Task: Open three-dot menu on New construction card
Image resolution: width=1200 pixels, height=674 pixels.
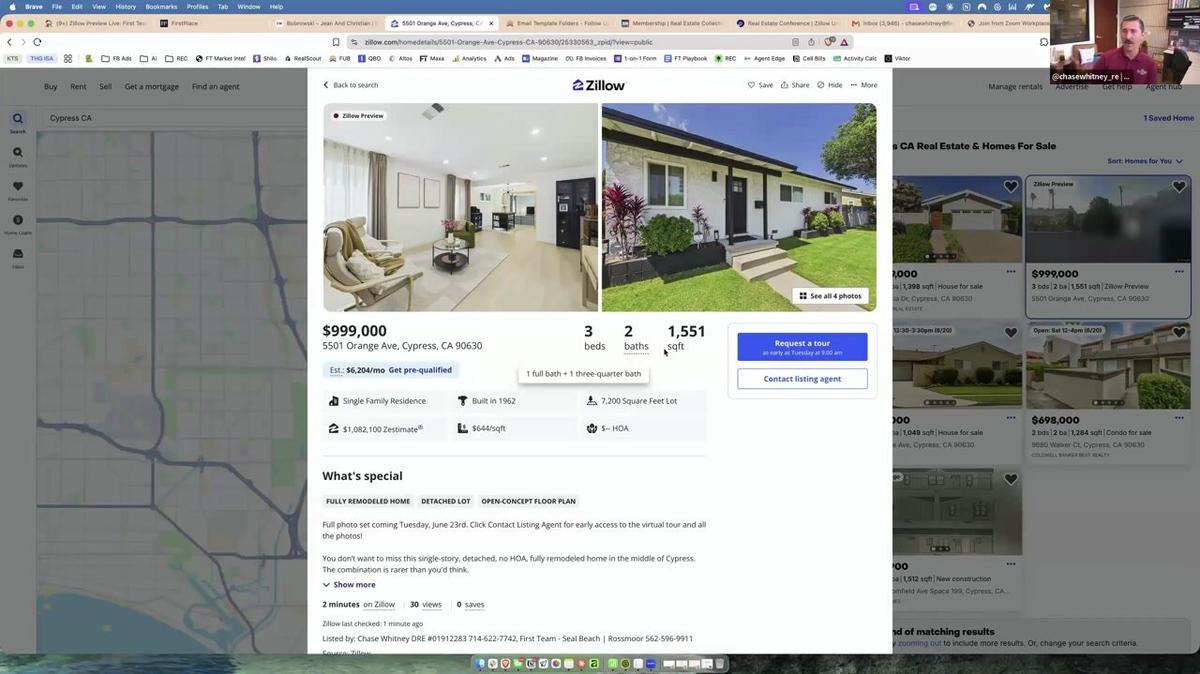Action: coord(1011,564)
